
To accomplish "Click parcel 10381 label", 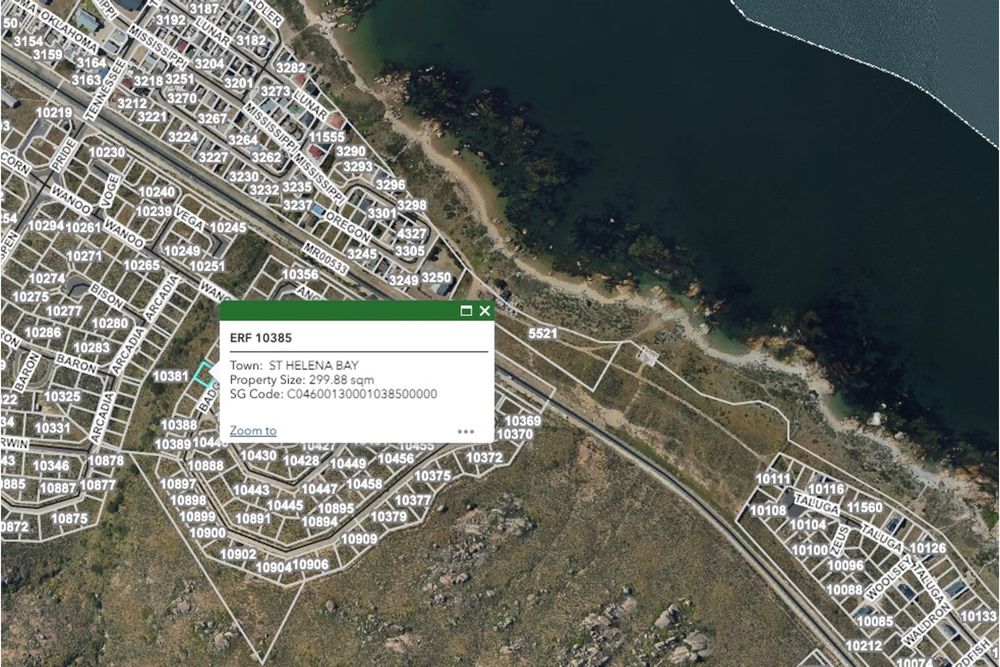I will tap(170, 376).
